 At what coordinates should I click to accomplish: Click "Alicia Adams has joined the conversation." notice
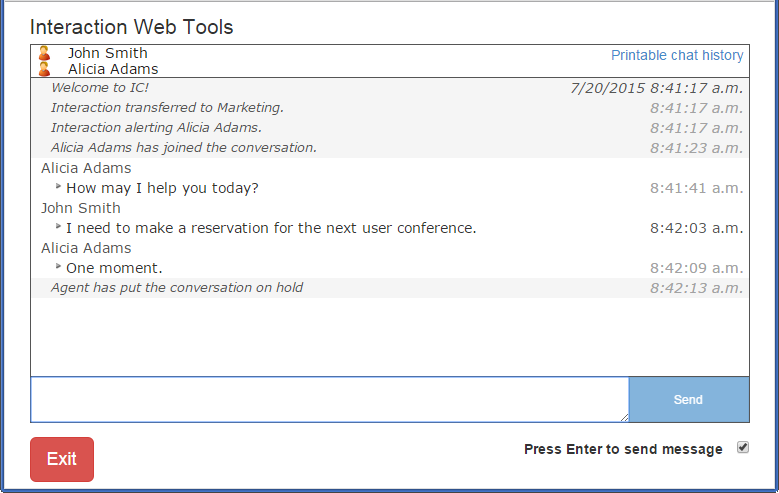(x=184, y=148)
